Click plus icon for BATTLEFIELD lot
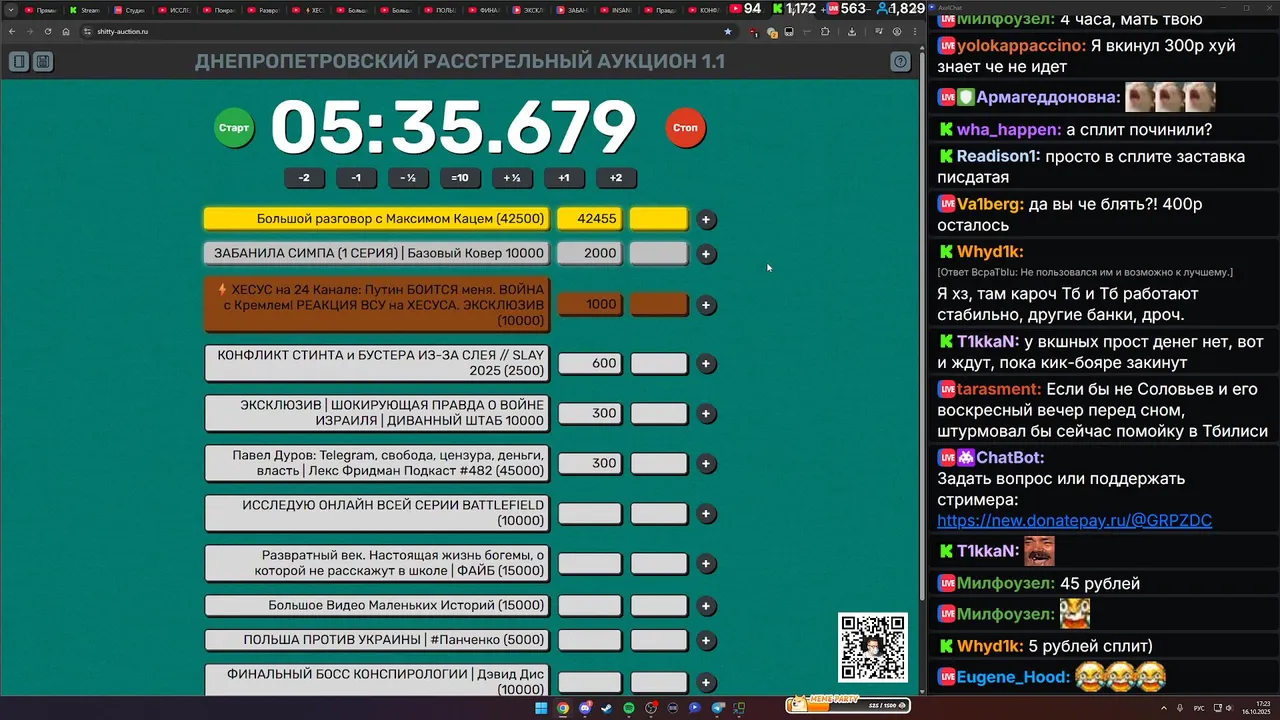This screenshot has height=720, width=1280. point(706,514)
